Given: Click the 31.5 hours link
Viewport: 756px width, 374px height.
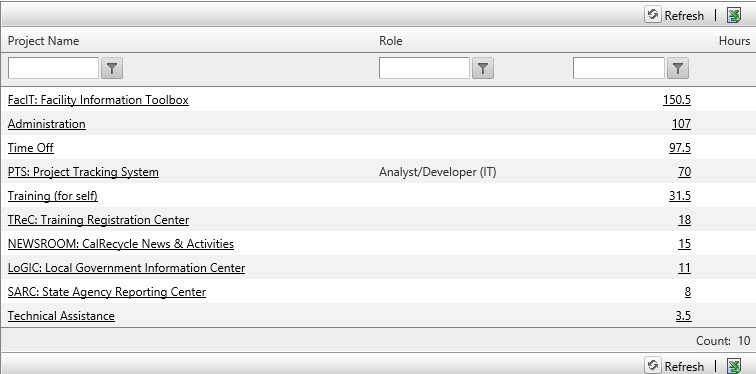Looking at the screenshot, I should (x=680, y=196).
